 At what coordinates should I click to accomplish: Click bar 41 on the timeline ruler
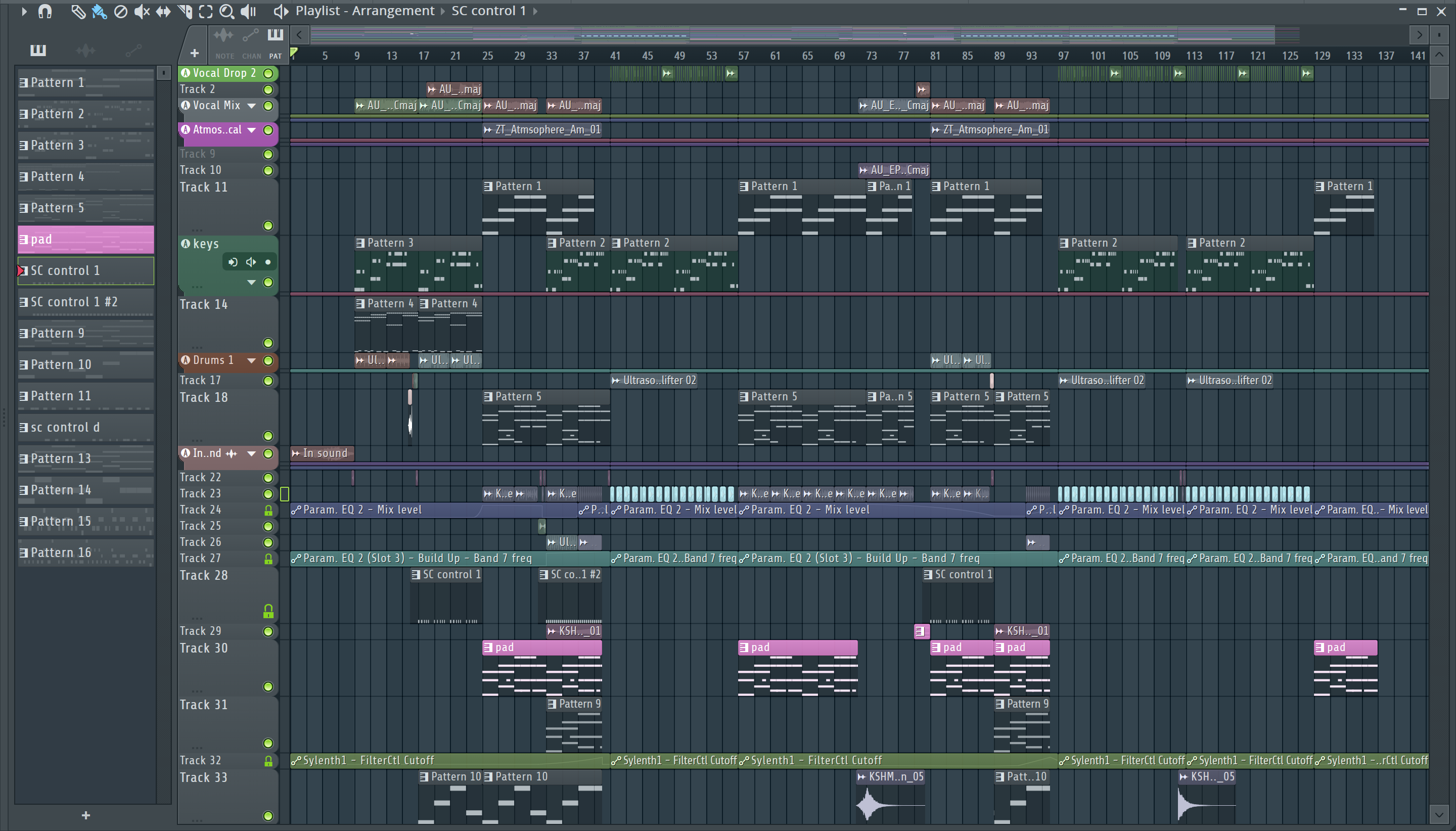[x=615, y=56]
